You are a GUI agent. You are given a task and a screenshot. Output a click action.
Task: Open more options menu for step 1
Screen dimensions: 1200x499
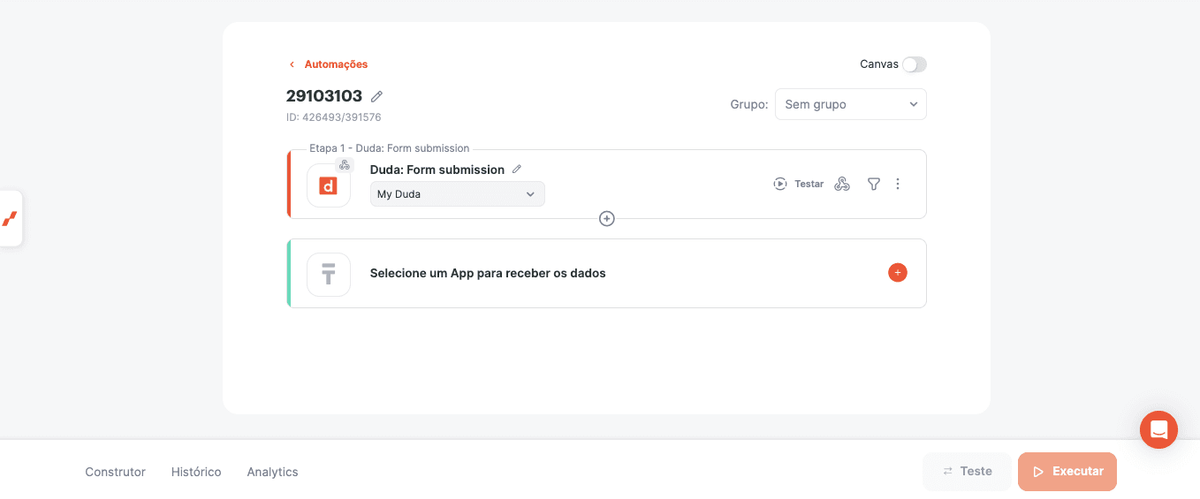pyautogui.click(x=897, y=184)
